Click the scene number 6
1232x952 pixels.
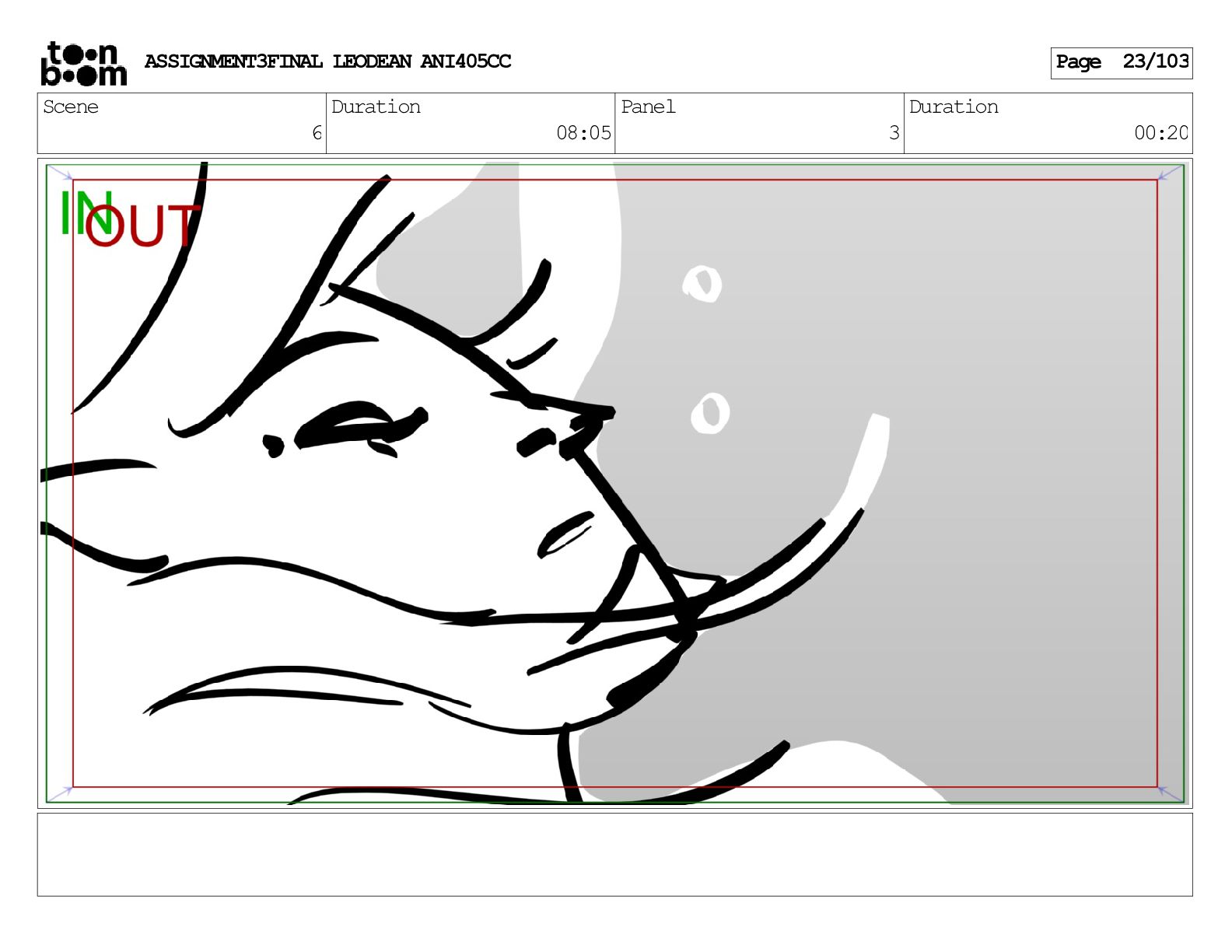coord(317,133)
